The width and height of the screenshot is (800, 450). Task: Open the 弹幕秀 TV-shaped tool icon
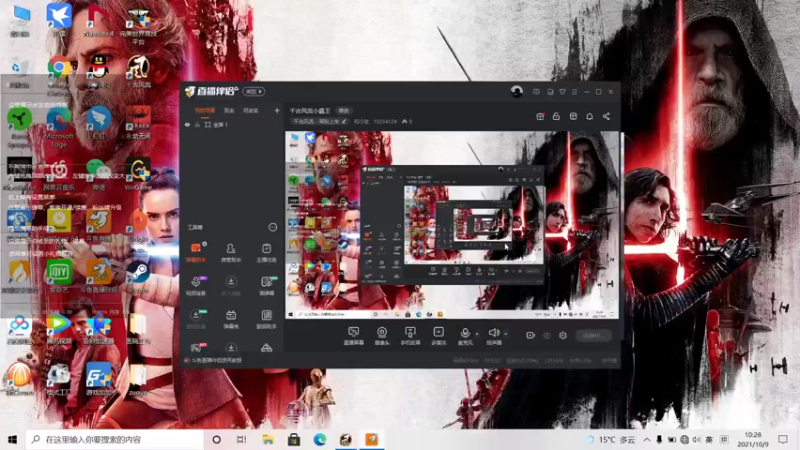coord(231,319)
